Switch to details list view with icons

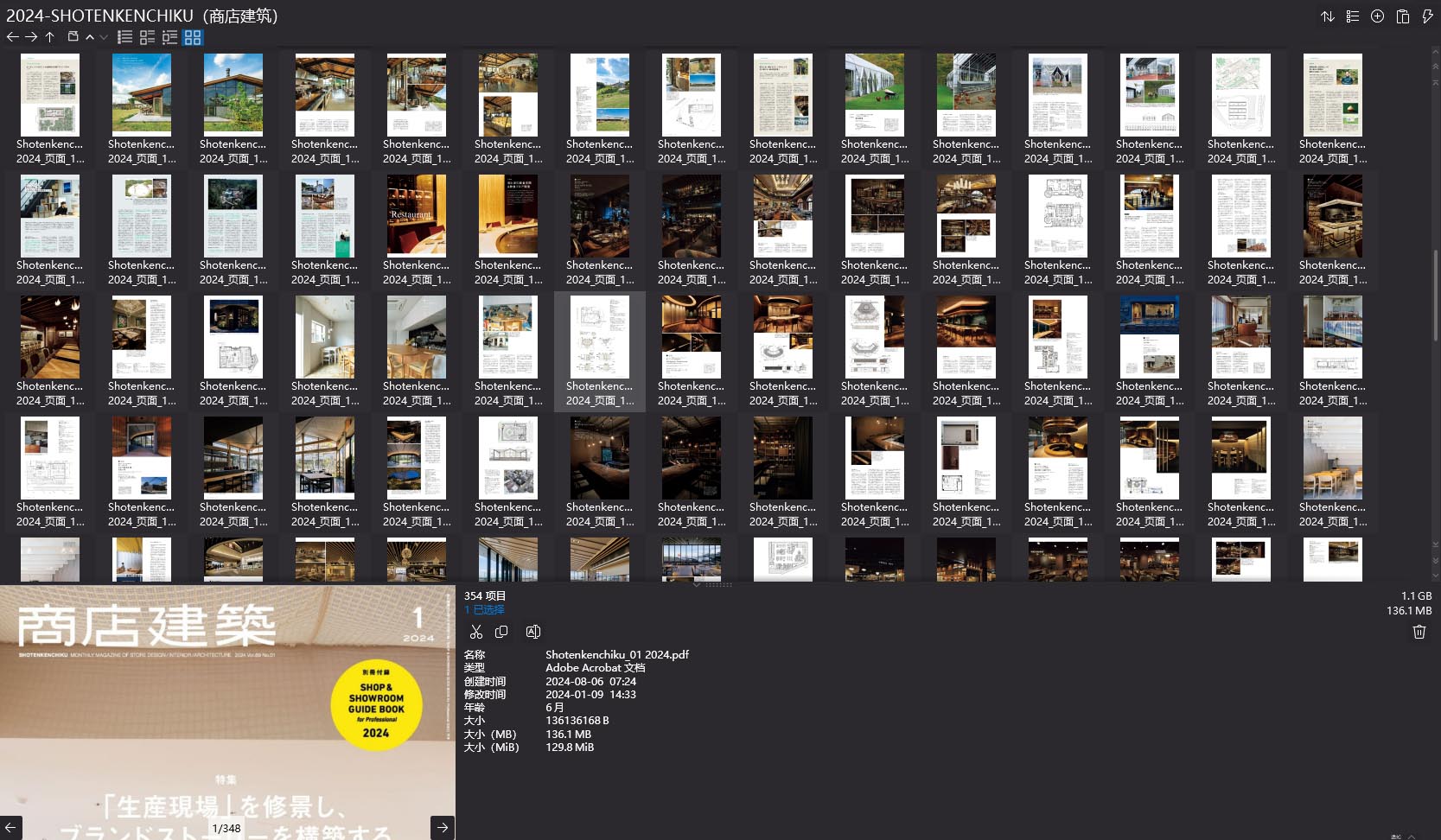(x=148, y=37)
